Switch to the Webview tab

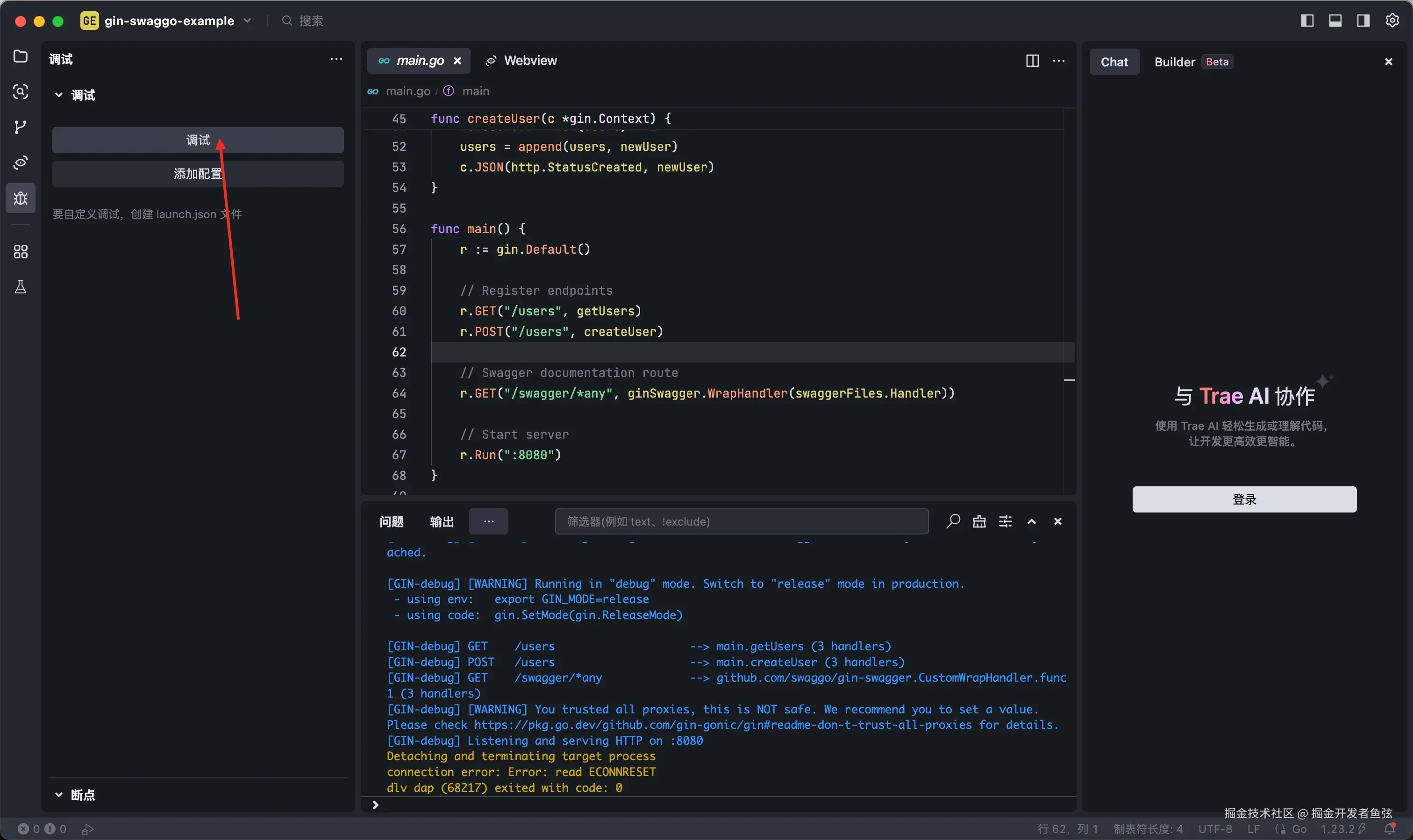(x=521, y=61)
